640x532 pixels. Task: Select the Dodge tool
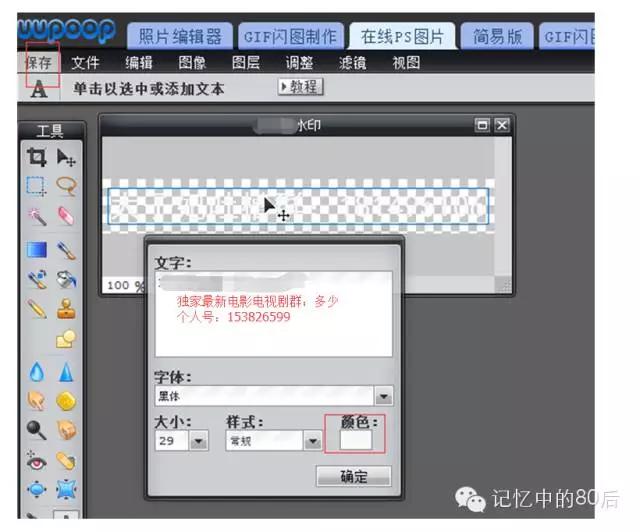(36, 430)
